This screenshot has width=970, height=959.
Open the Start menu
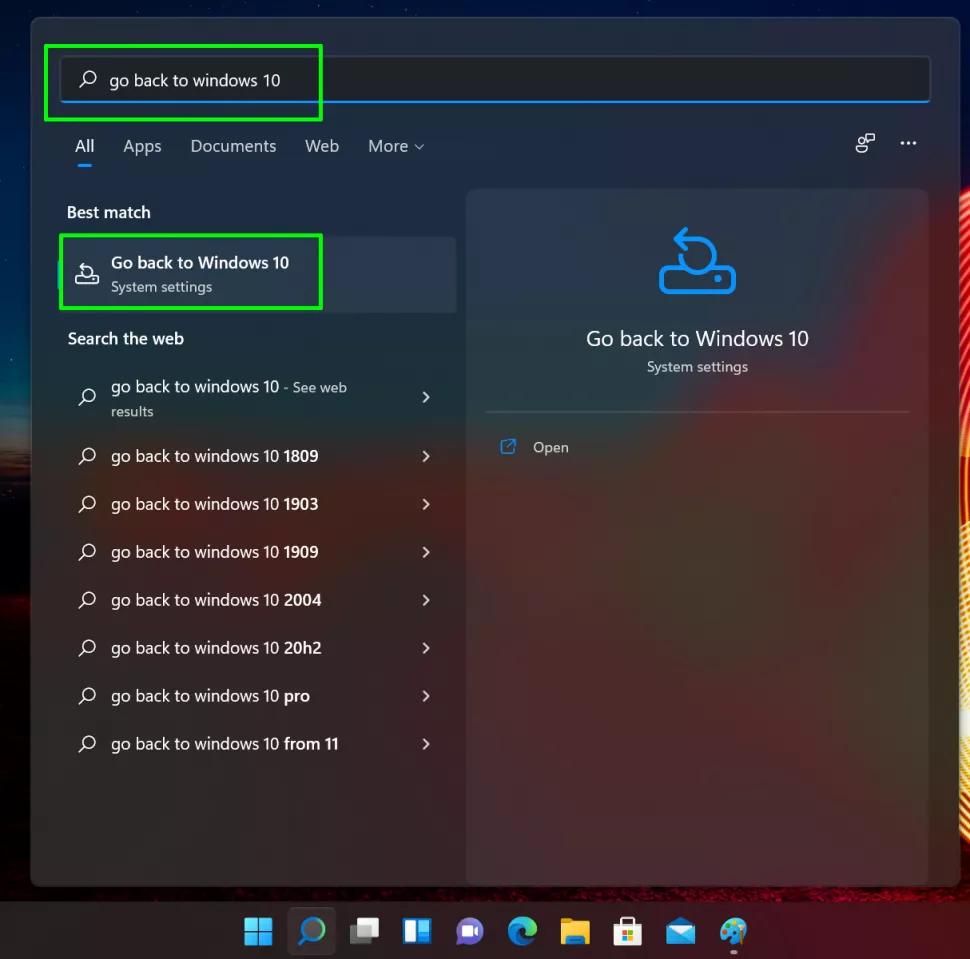click(x=258, y=930)
